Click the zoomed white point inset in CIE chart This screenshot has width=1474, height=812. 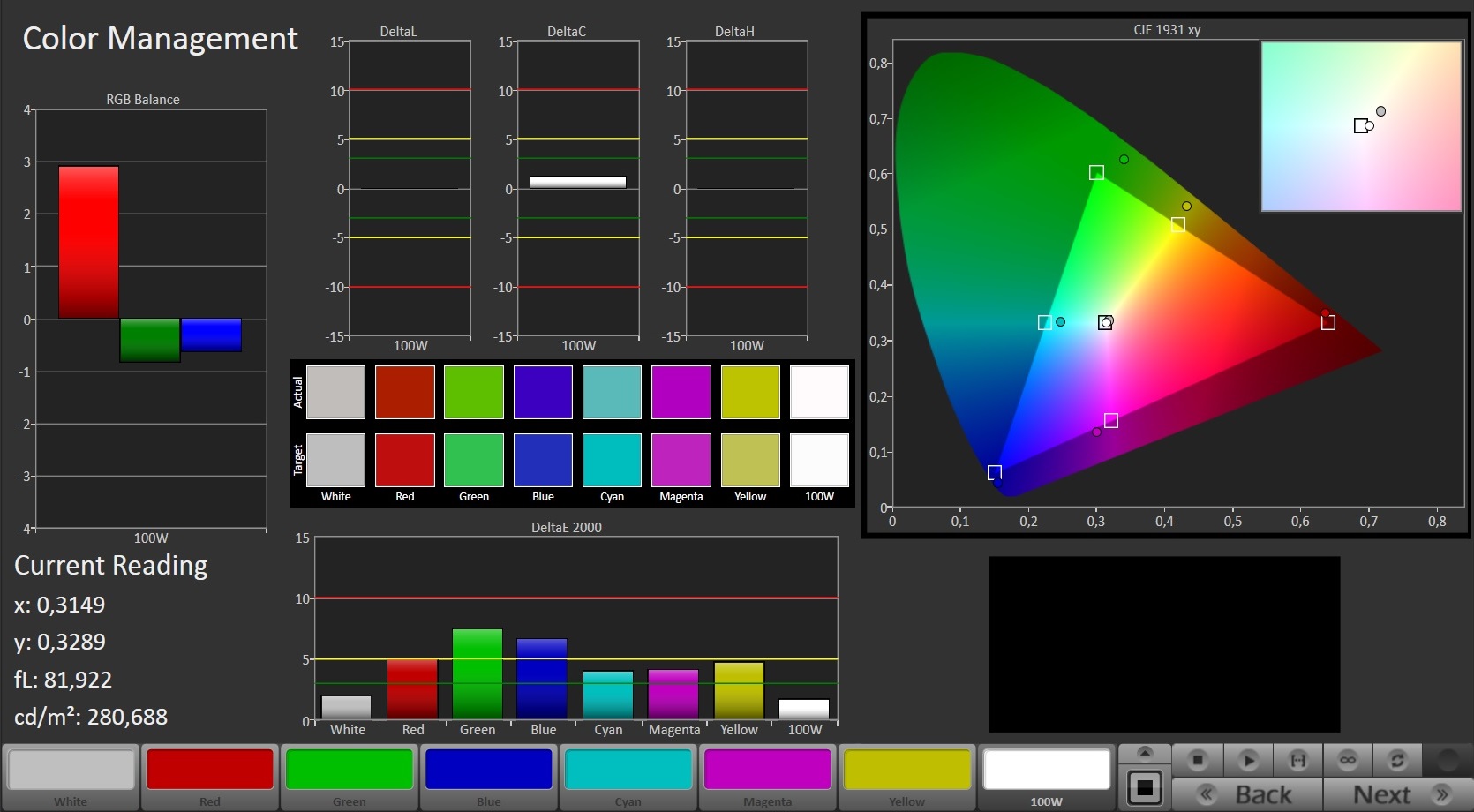coord(1361,126)
